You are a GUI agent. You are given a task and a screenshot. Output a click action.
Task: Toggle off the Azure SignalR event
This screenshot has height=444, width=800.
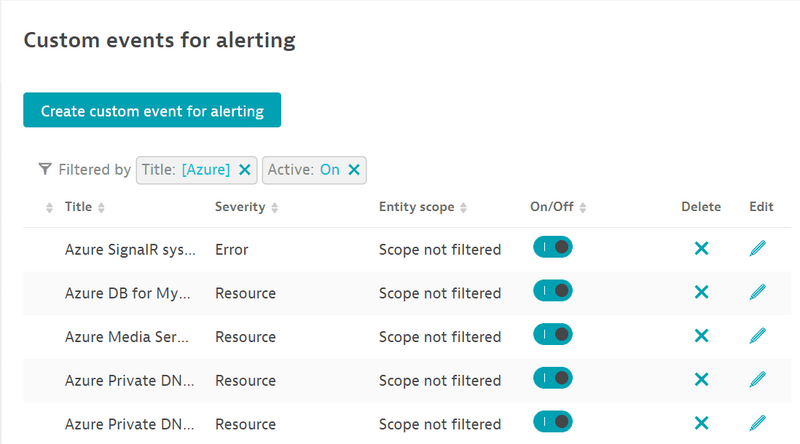[553, 247]
